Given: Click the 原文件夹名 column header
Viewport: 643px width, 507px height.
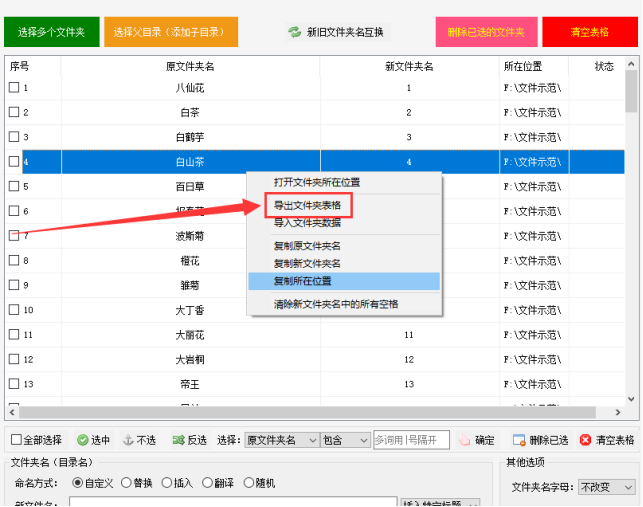Looking at the screenshot, I should click(x=190, y=66).
